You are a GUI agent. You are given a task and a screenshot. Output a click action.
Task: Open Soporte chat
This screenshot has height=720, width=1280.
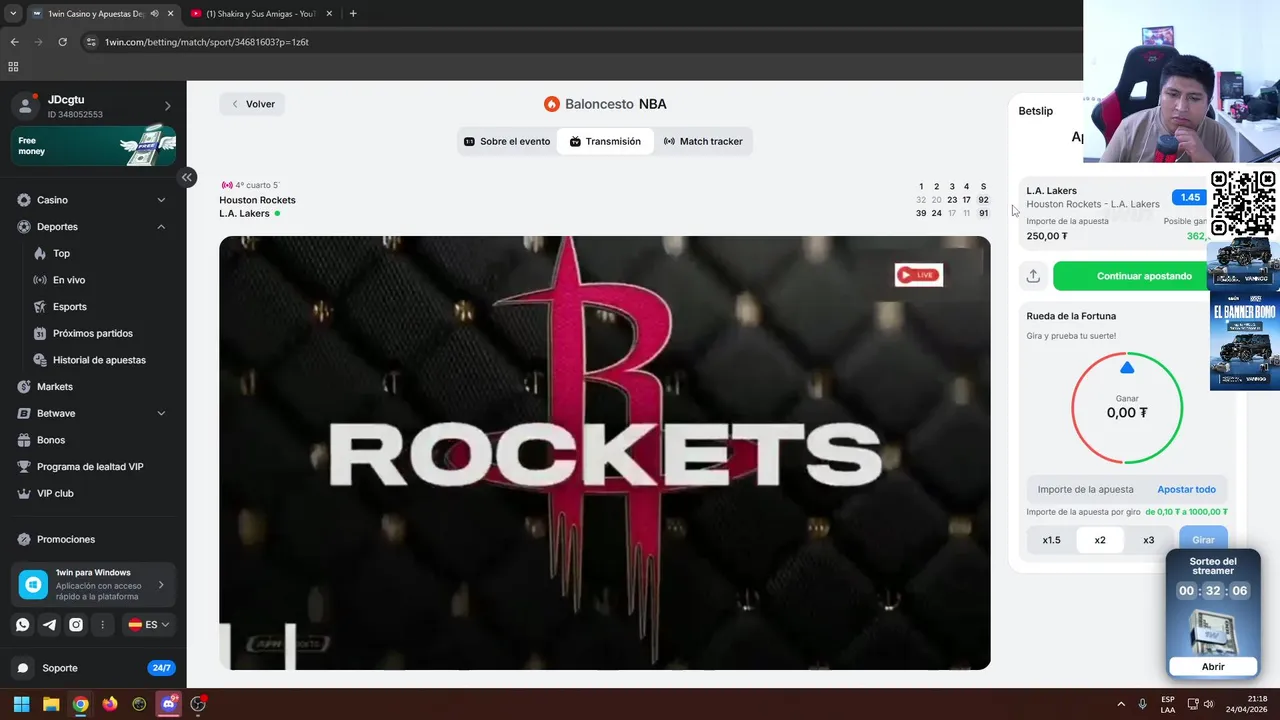coord(59,668)
